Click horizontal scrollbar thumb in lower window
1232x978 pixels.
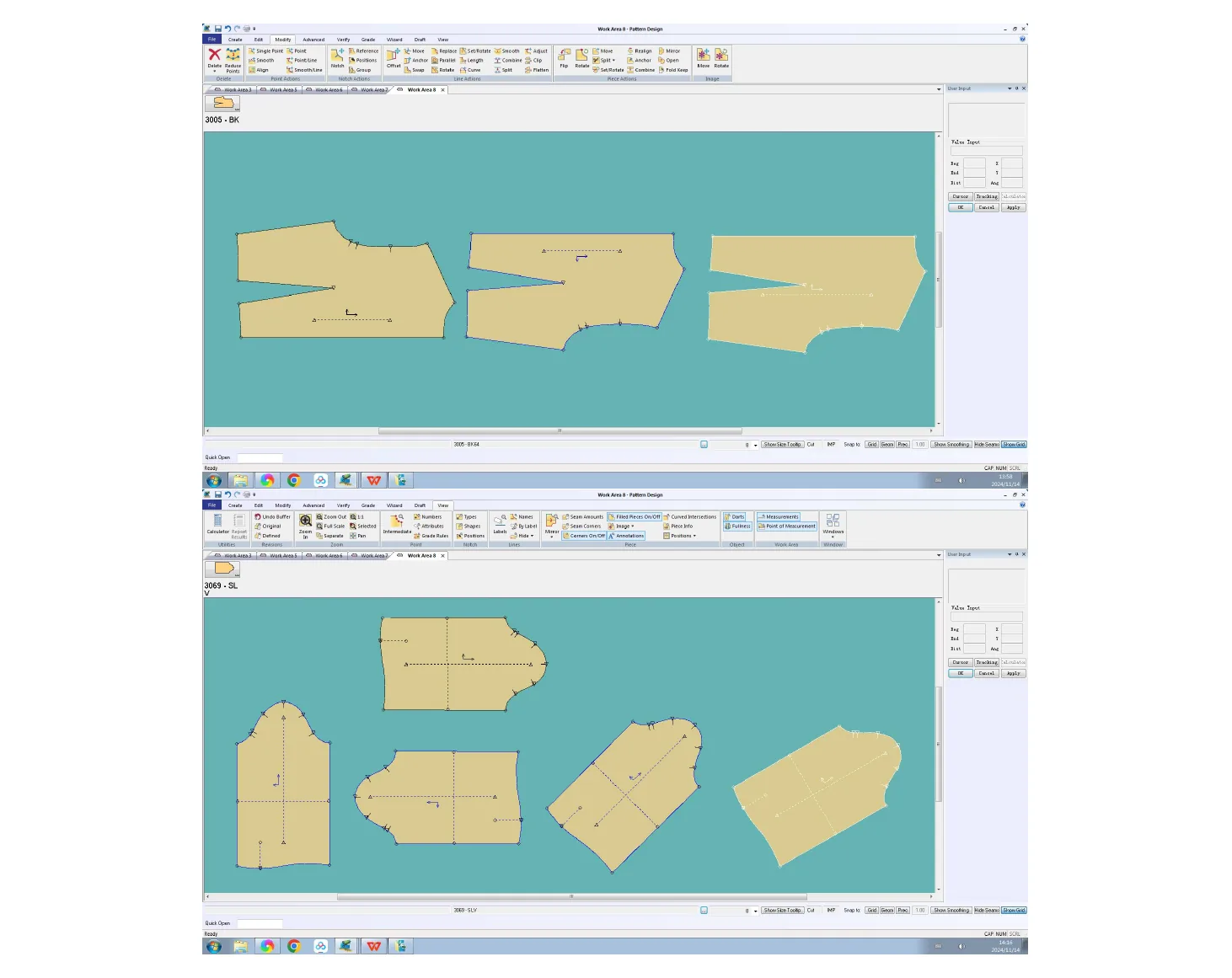[571, 896]
